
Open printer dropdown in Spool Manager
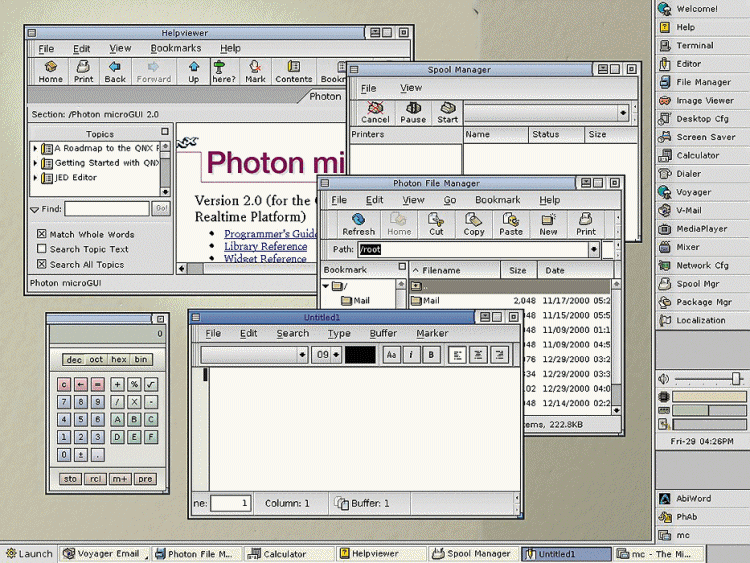(x=623, y=113)
